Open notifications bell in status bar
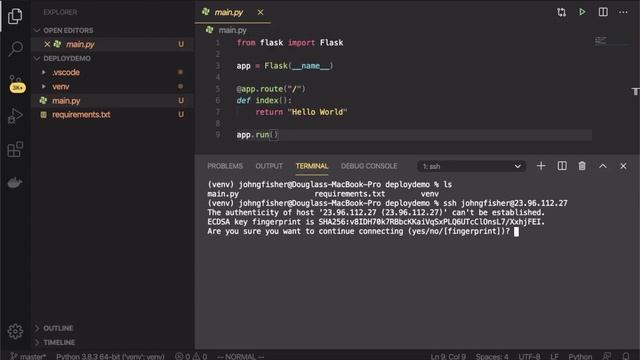640x360 pixels. click(x=626, y=356)
